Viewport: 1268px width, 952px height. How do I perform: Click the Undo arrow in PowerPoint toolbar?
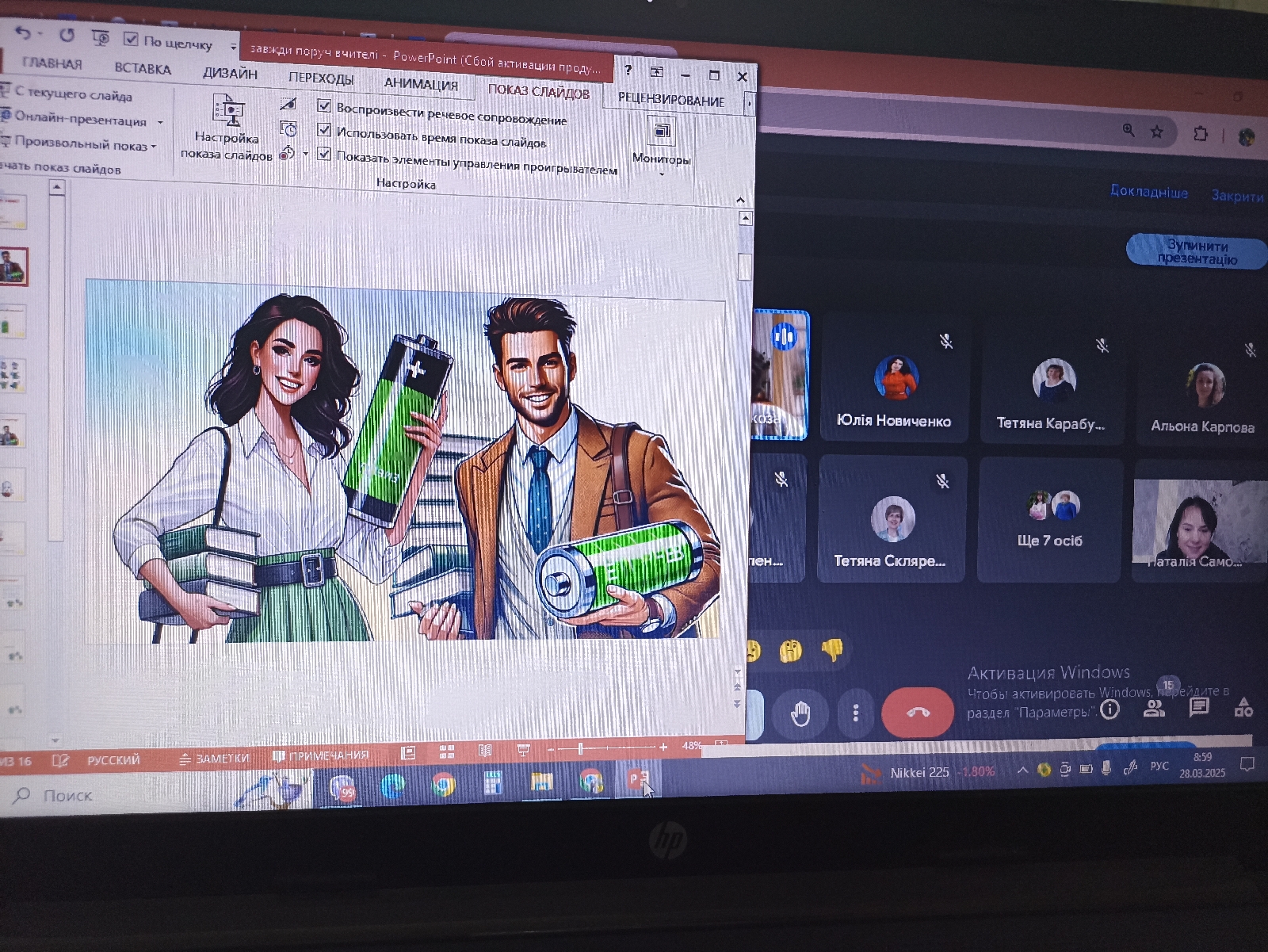click(x=23, y=32)
